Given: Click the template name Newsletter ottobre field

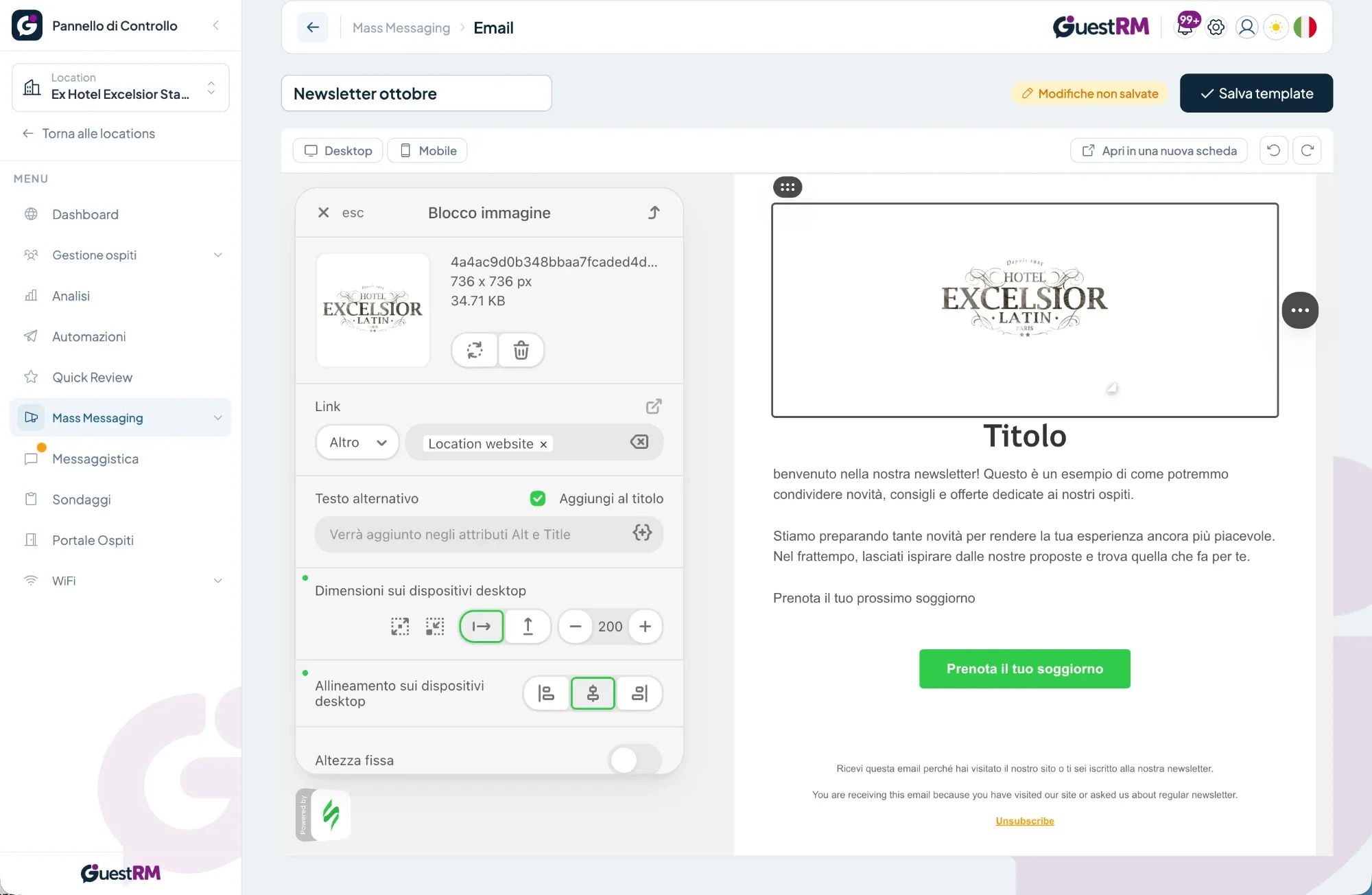Looking at the screenshot, I should (416, 93).
